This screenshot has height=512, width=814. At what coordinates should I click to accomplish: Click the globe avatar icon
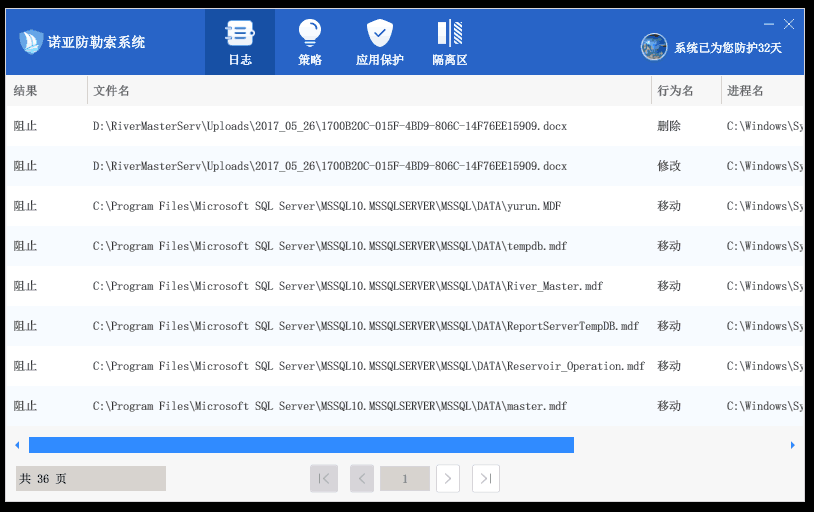click(x=654, y=47)
